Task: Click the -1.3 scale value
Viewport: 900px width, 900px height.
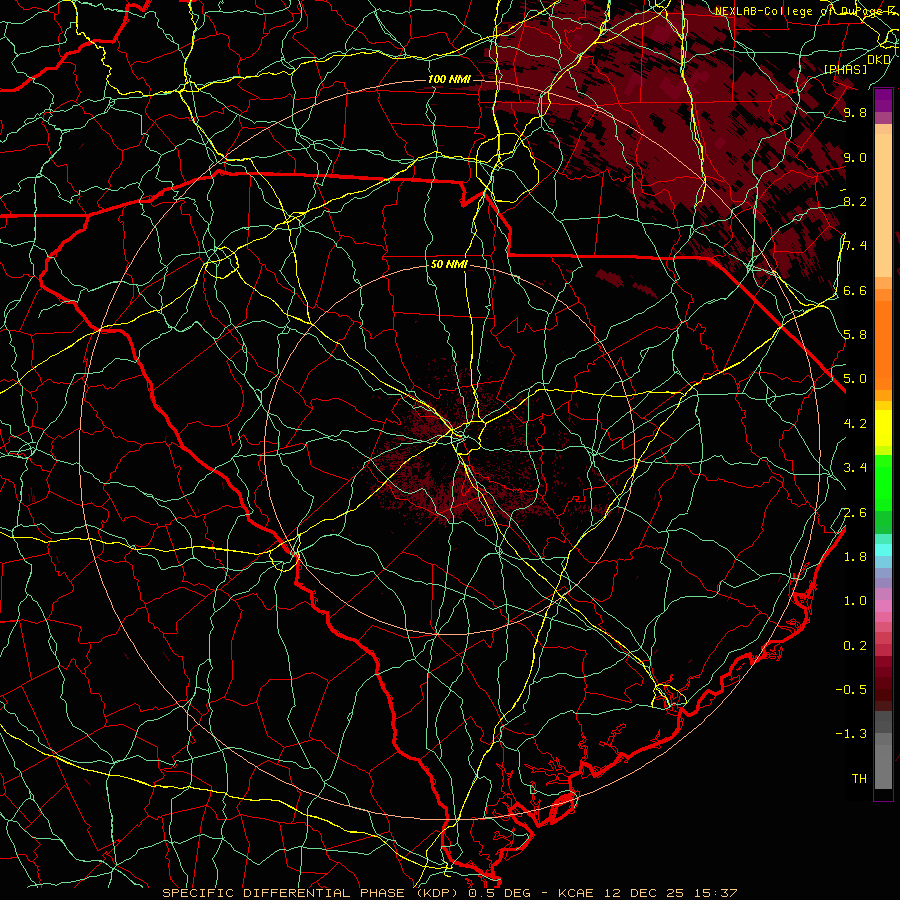Action: click(851, 734)
